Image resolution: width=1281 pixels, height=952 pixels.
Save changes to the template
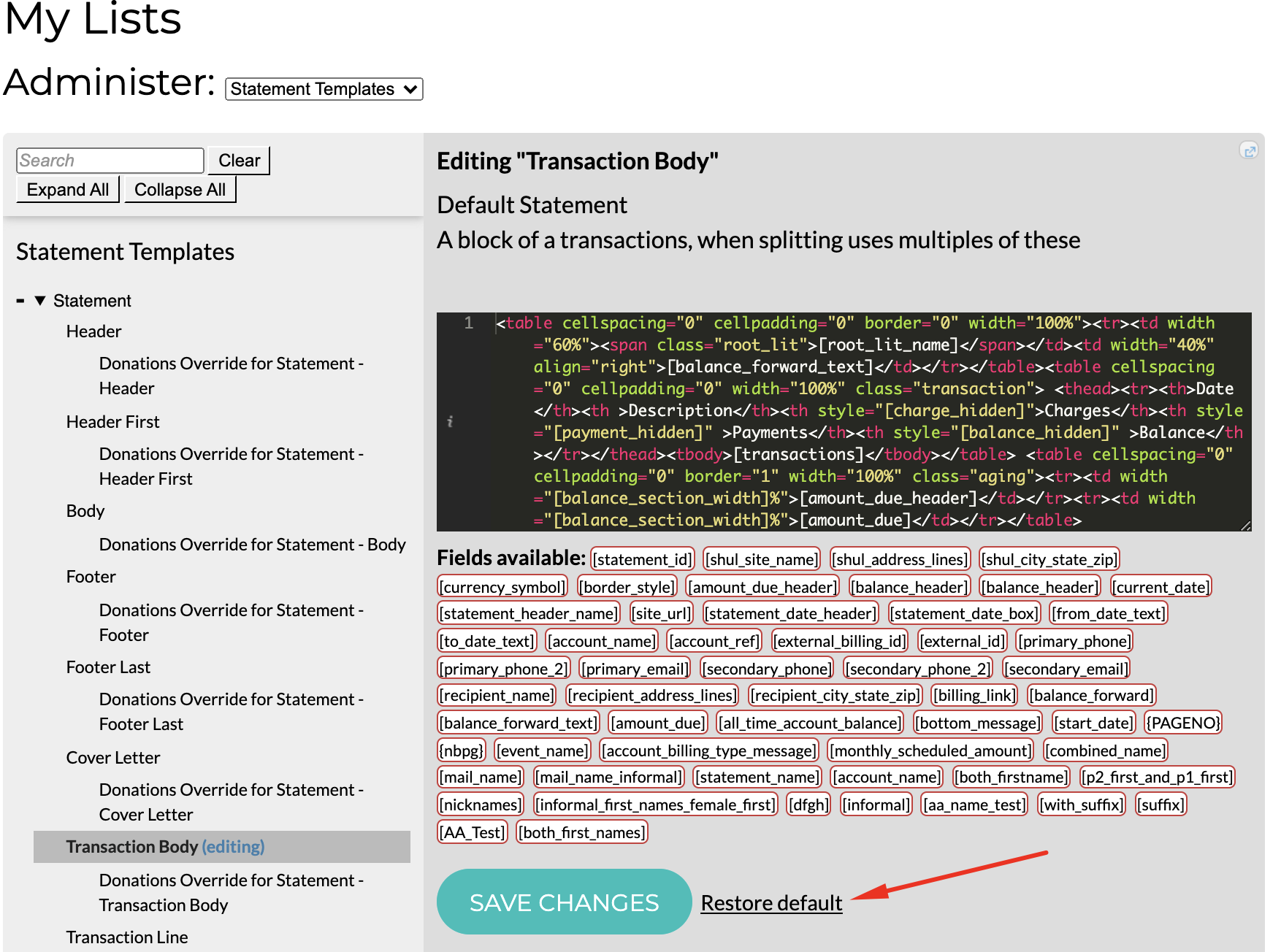(x=564, y=902)
